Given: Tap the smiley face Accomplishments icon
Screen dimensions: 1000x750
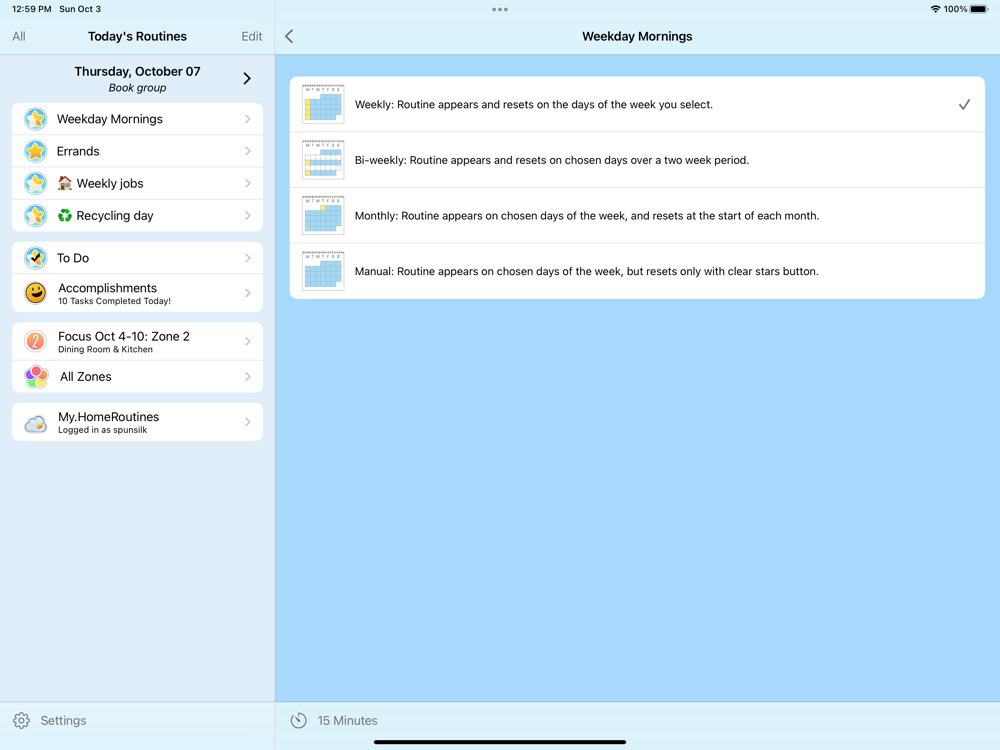Looking at the screenshot, I should pos(36,293).
